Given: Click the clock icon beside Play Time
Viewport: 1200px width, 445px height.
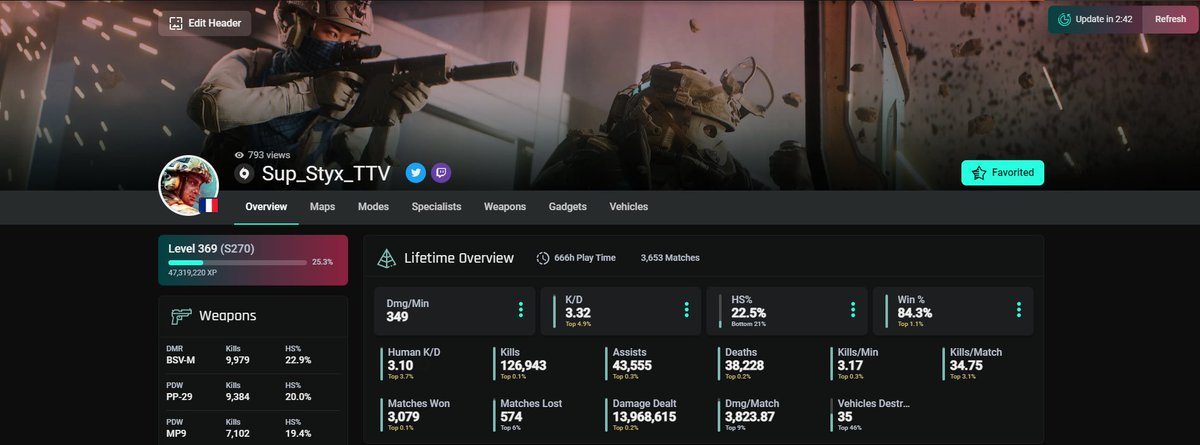Looking at the screenshot, I should 543,258.
